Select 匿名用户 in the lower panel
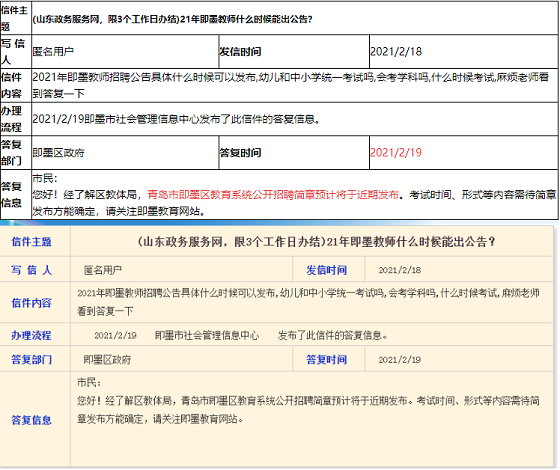This screenshot has width=560, height=470. [103, 270]
